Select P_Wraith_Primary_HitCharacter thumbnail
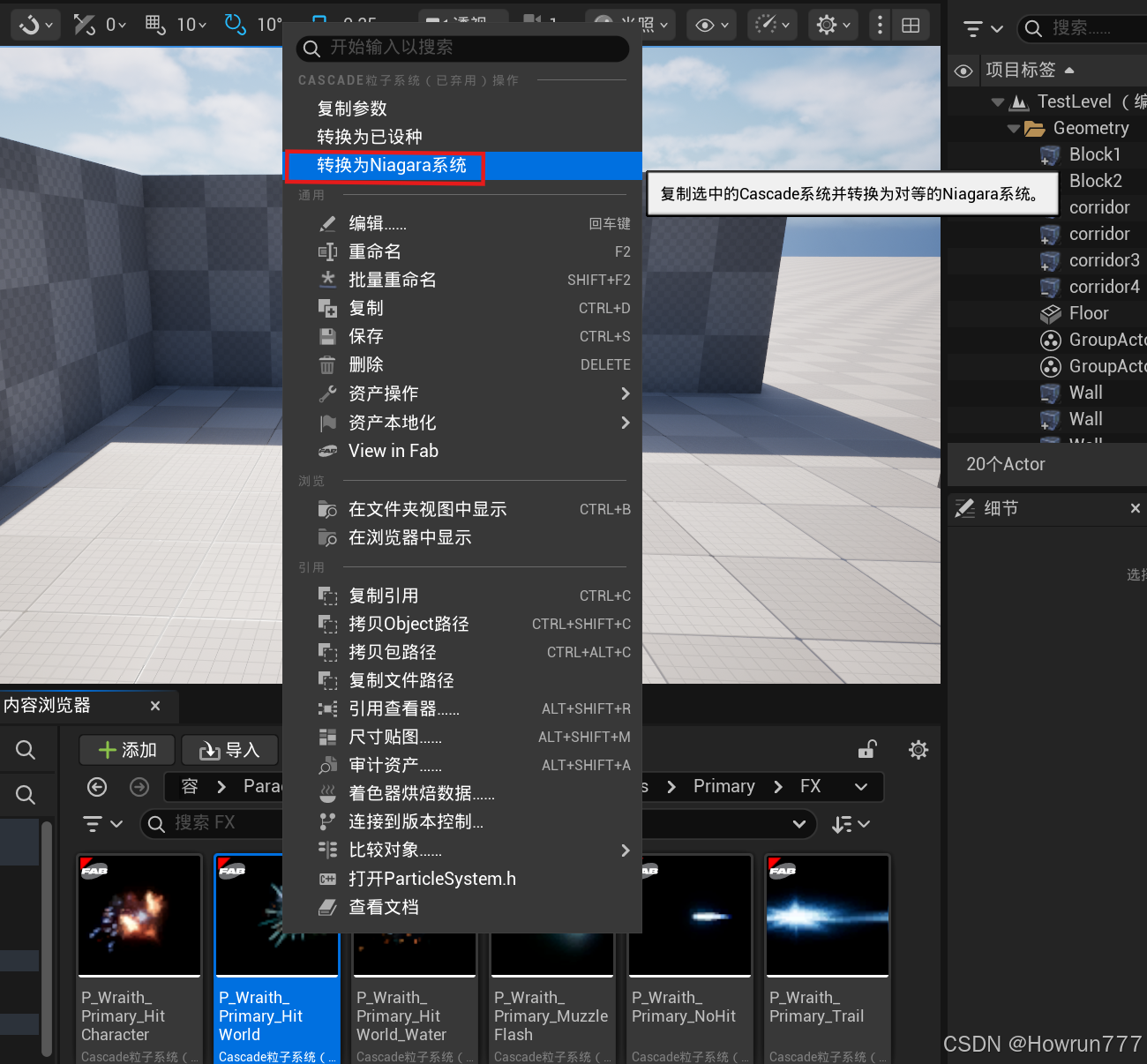 tap(139, 916)
